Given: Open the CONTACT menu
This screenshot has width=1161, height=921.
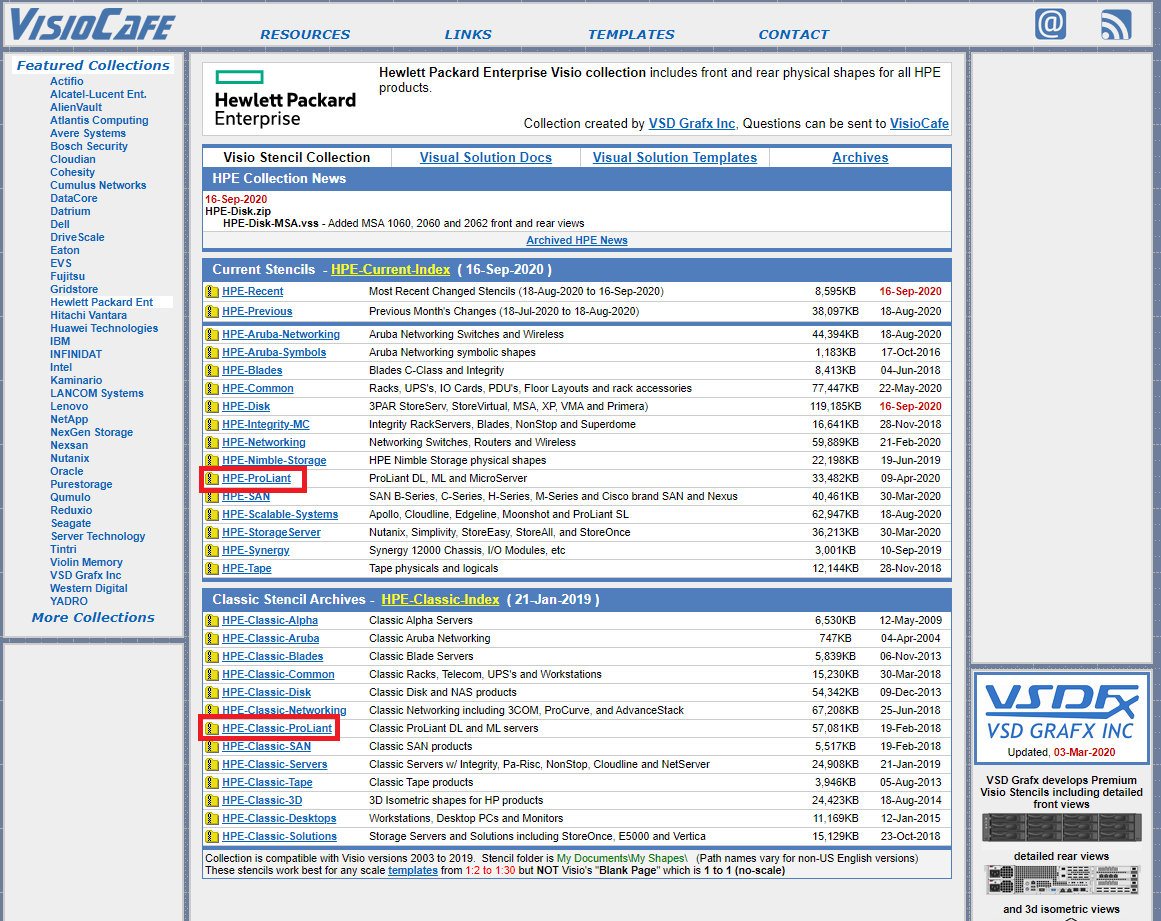Looking at the screenshot, I should [794, 35].
